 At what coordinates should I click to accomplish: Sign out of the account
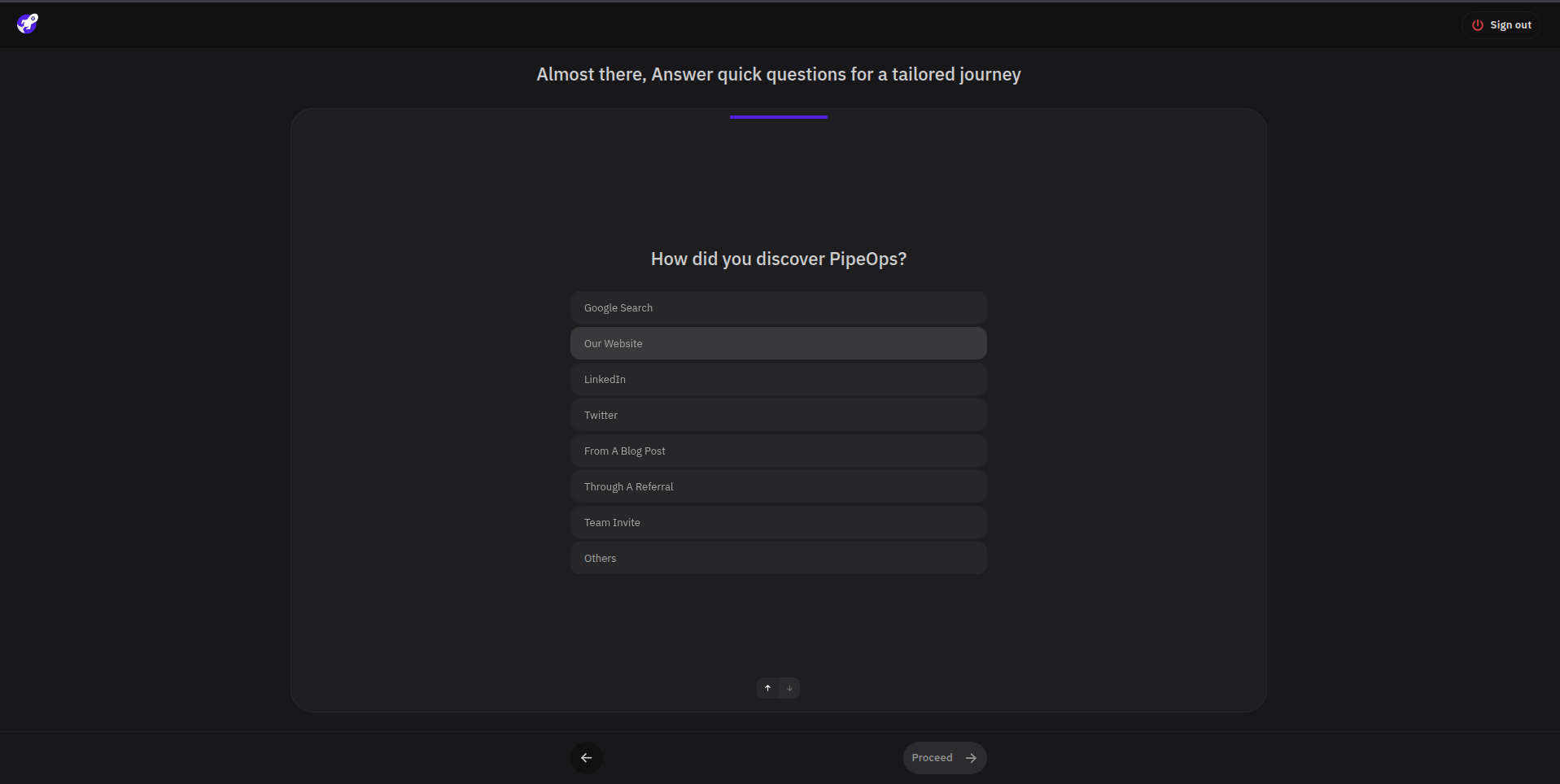1501,25
